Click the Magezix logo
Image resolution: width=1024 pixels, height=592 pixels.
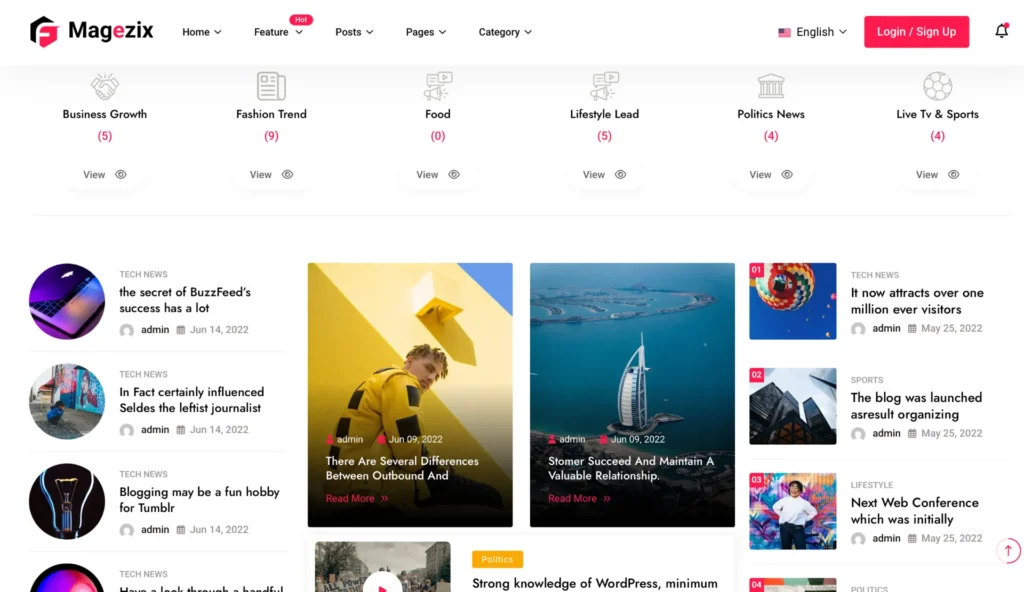tap(91, 31)
